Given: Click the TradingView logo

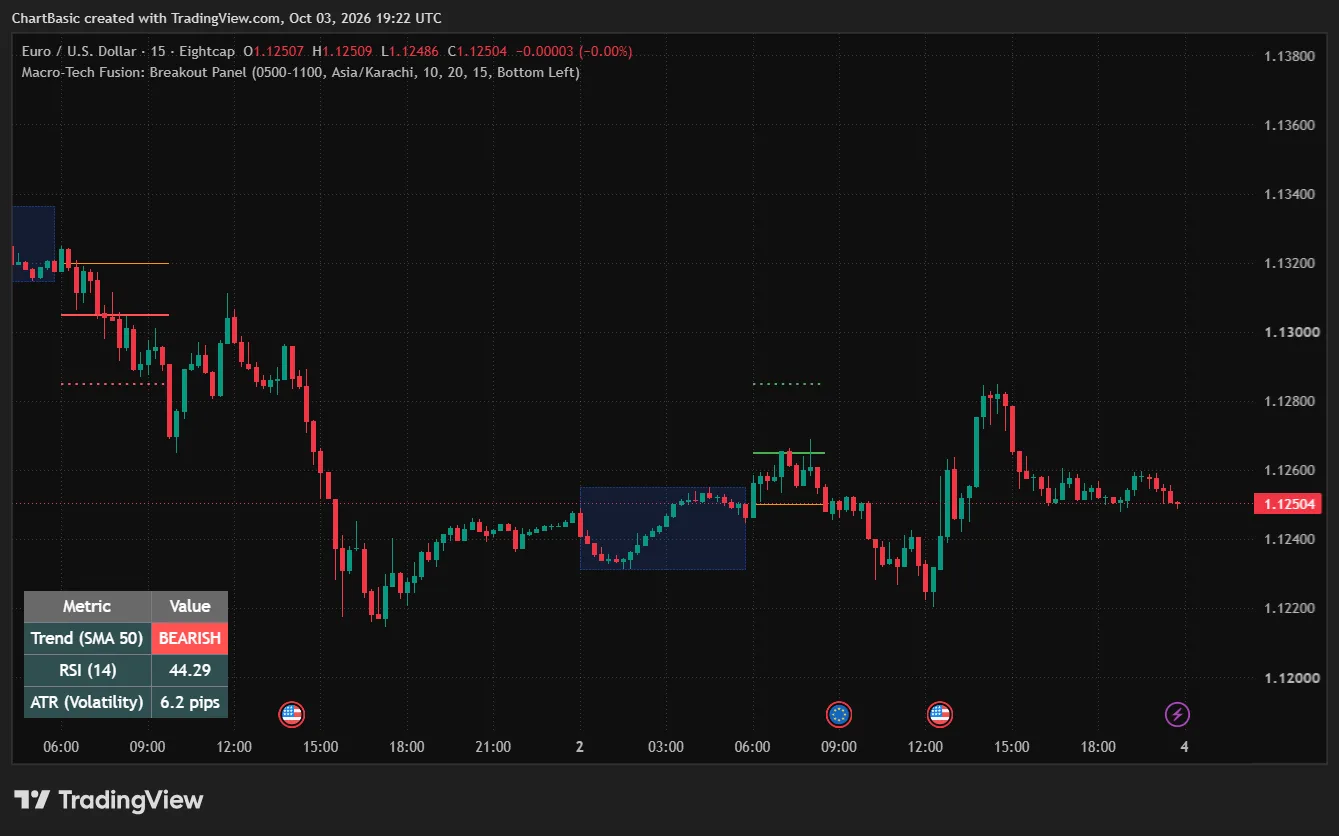Looking at the screenshot, I should [108, 800].
